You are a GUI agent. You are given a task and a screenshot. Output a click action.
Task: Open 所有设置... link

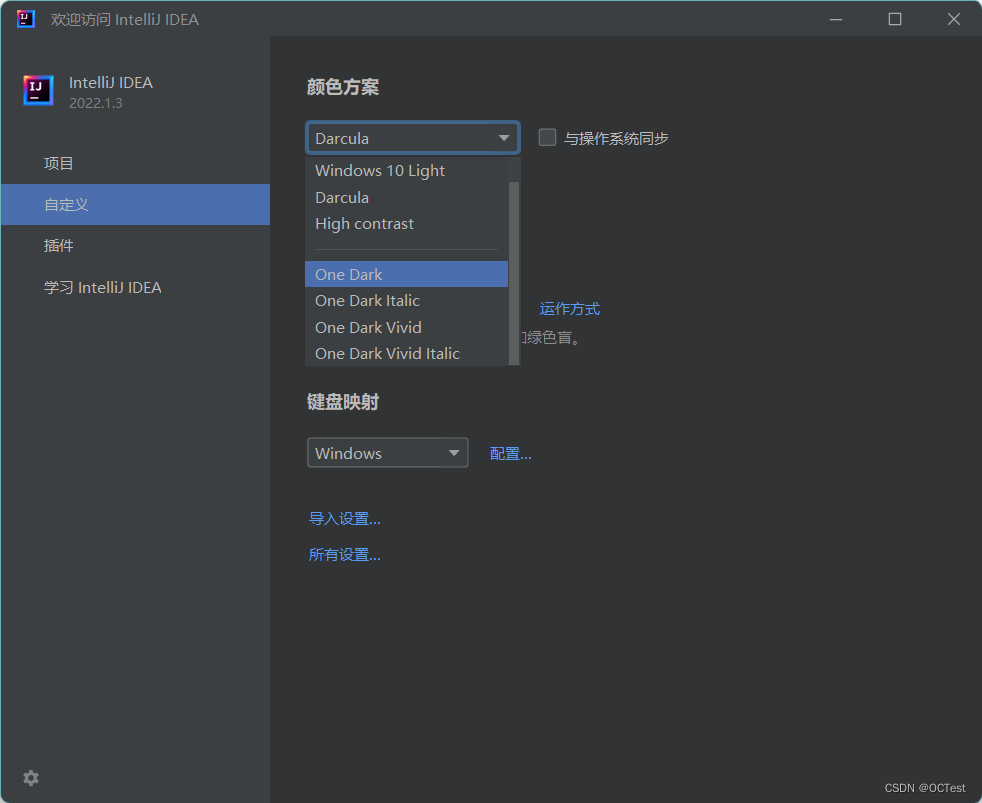click(x=344, y=554)
